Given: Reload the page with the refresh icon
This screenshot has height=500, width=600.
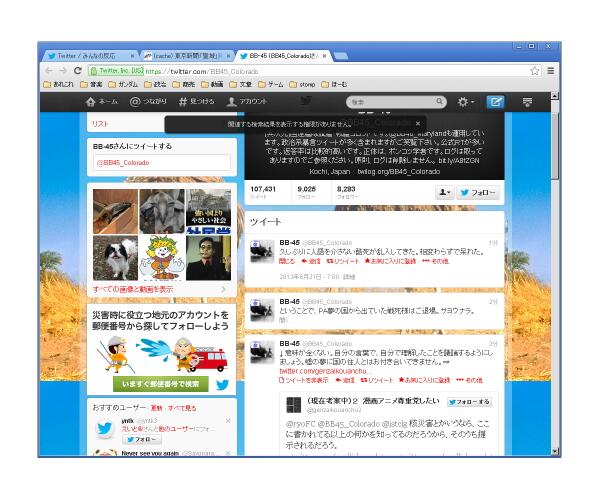Looking at the screenshot, I should [x=78, y=71].
